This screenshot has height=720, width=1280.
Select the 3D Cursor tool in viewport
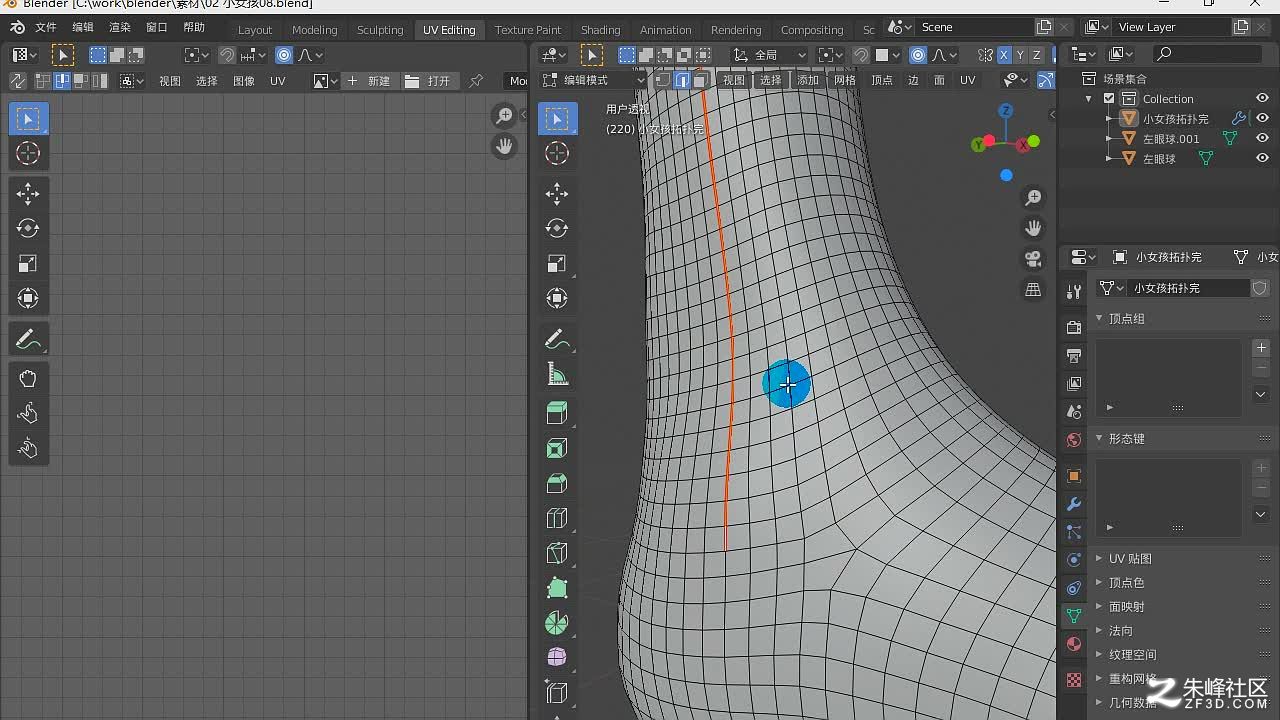(557, 153)
